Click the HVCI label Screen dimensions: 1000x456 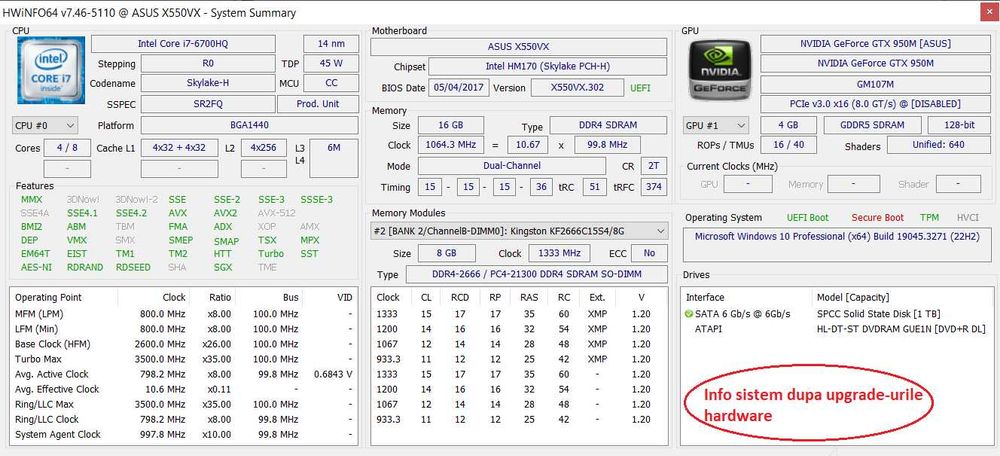pos(967,218)
